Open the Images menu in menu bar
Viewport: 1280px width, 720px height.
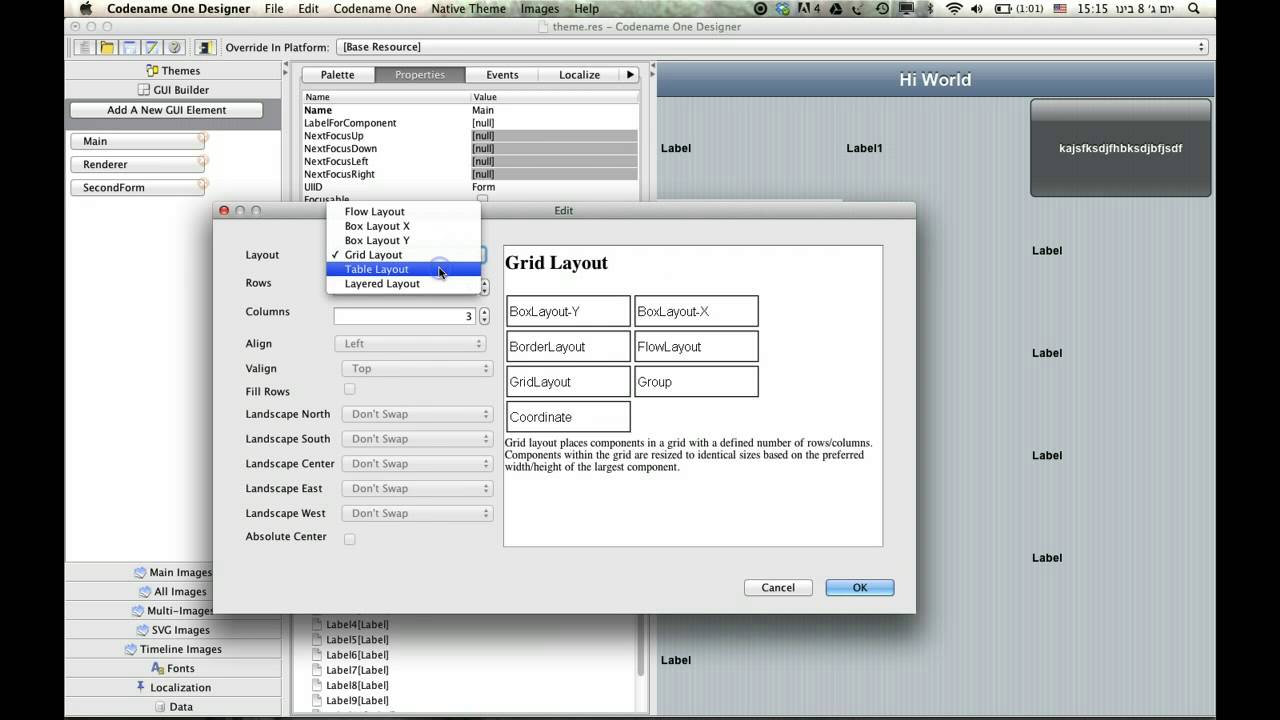pyautogui.click(x=540, y=9)
